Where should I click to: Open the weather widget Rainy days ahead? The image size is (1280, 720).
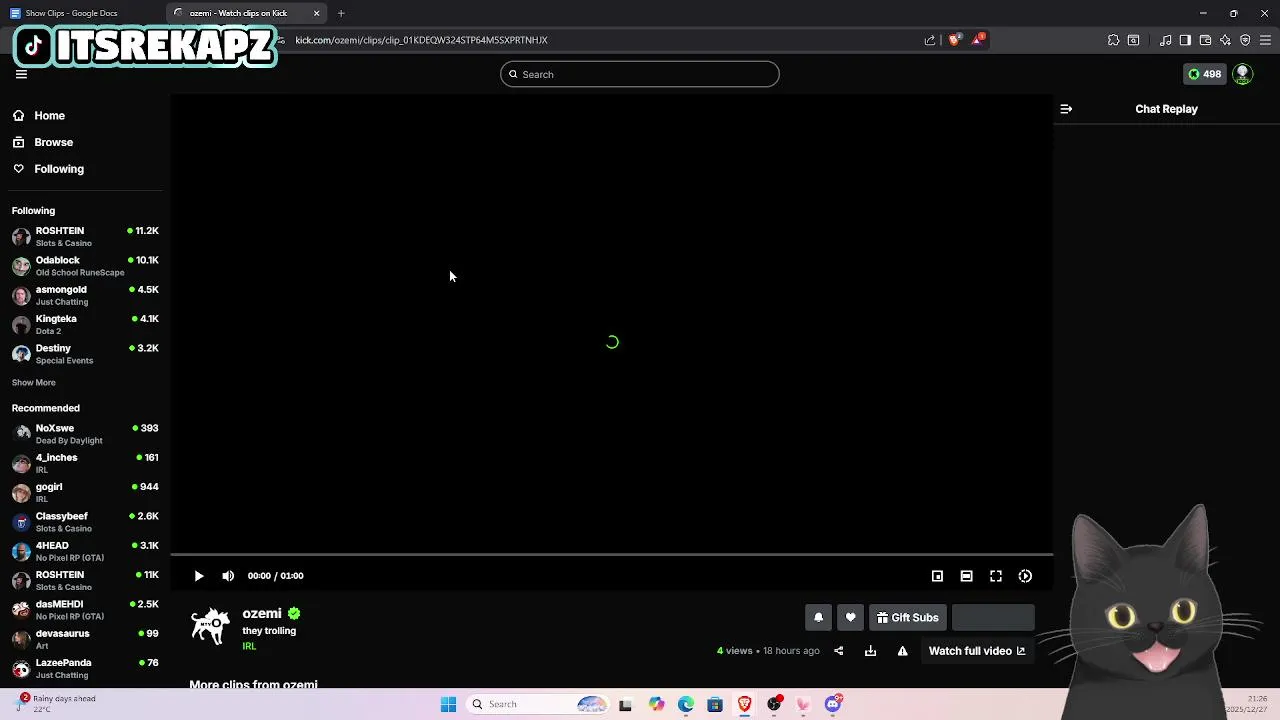pyautogui.click(x=58, y=703)
